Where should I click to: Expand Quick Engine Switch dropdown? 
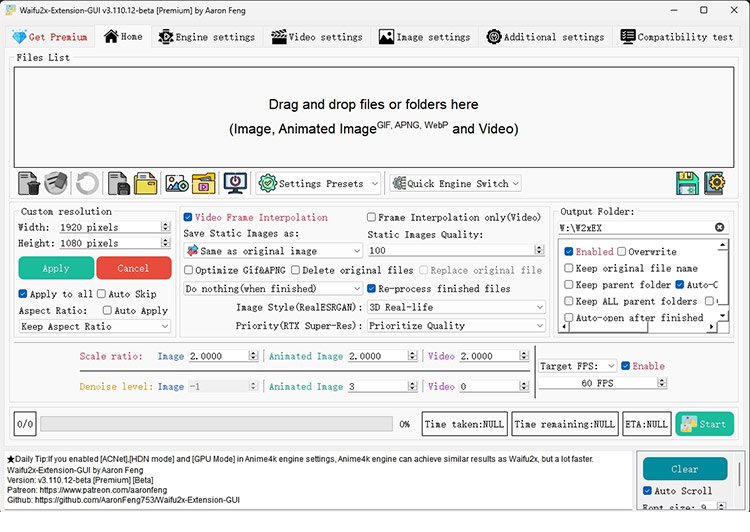click(x=516, y=184)
